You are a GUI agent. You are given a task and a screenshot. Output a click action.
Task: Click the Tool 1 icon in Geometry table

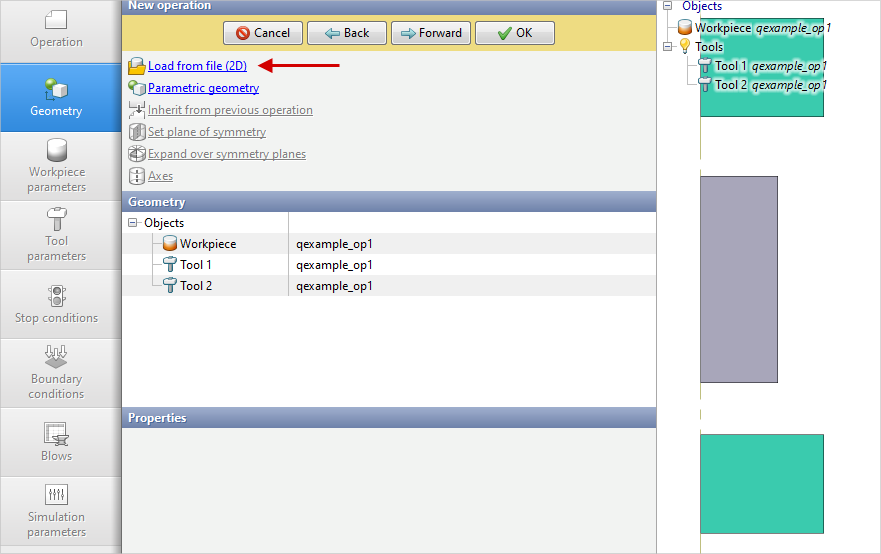click(x=169, y=265)
